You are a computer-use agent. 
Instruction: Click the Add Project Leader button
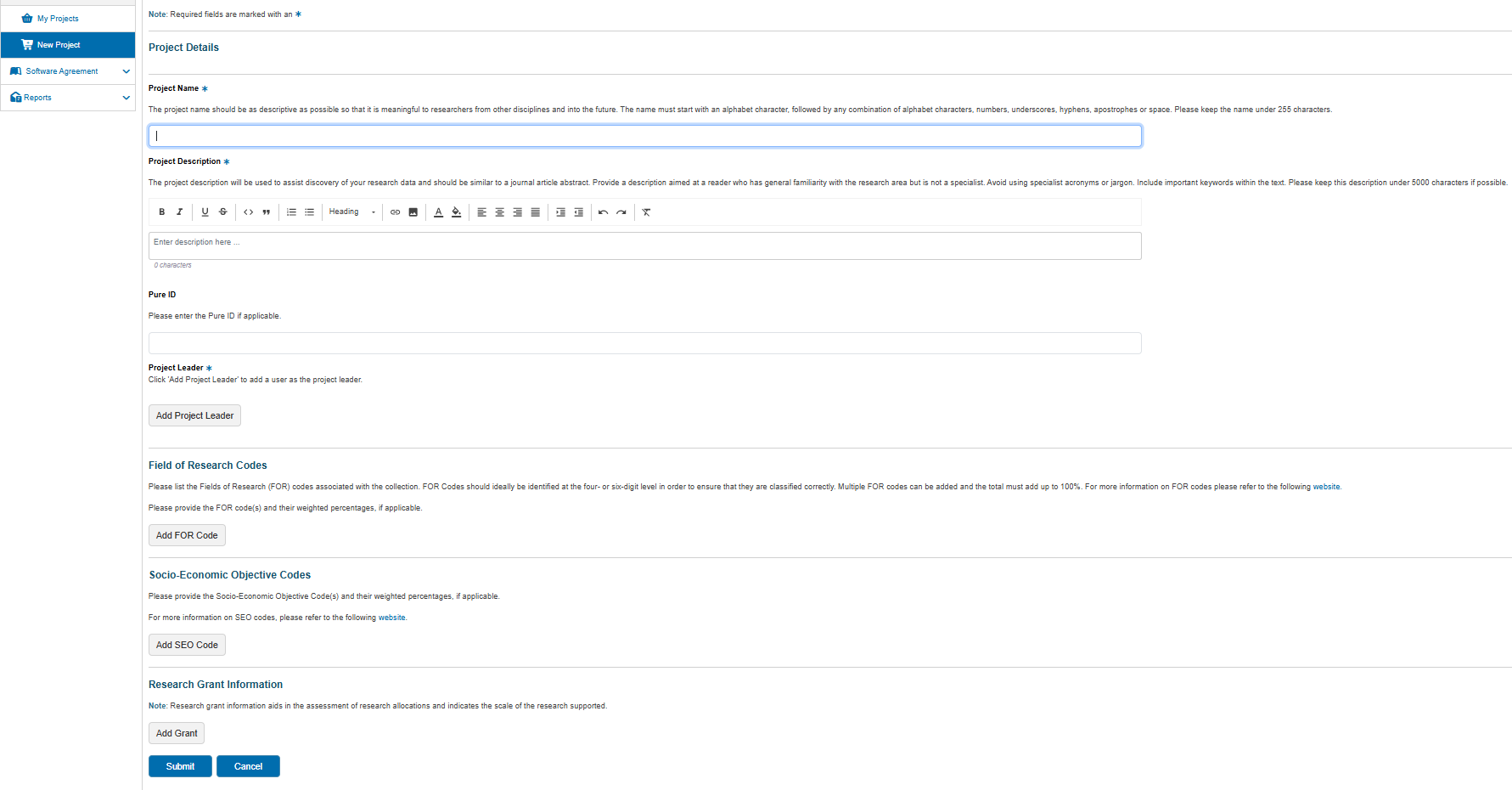[x=194, y=415]
